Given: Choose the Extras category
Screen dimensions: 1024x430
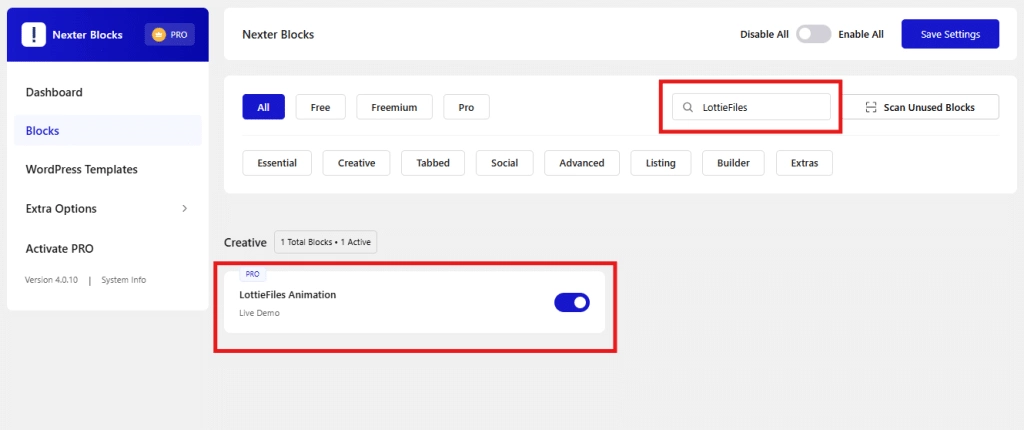Looking at the screenshot, I should click(x=805, y=163).
